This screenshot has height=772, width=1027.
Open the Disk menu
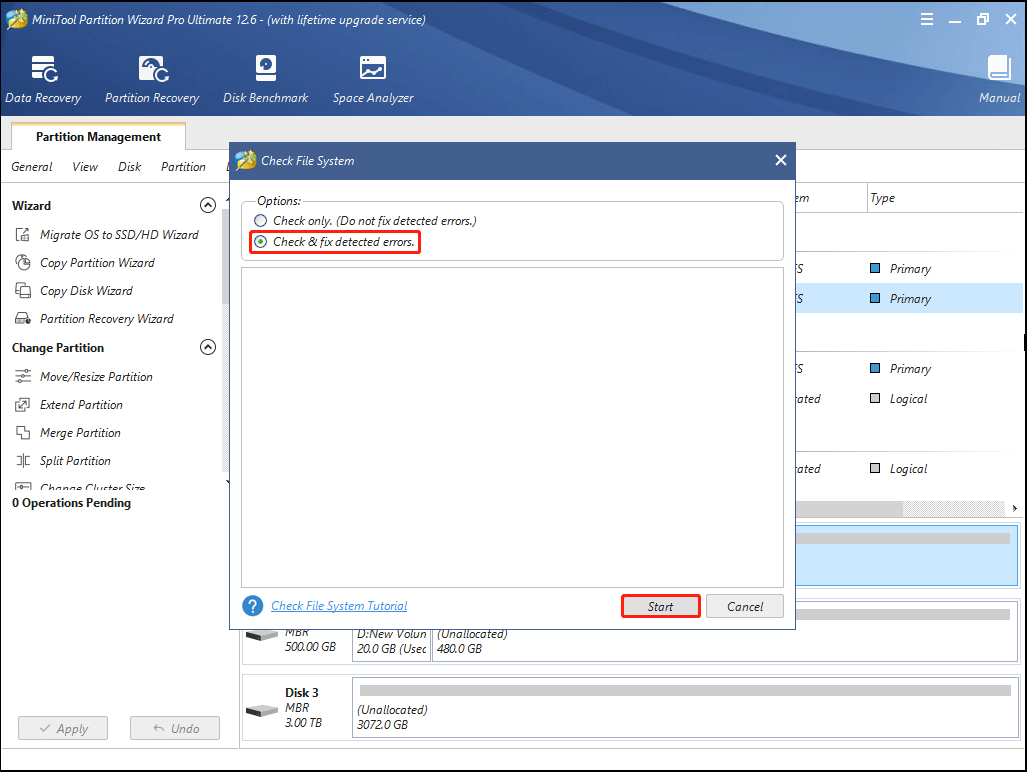click(x=130, y=167)
